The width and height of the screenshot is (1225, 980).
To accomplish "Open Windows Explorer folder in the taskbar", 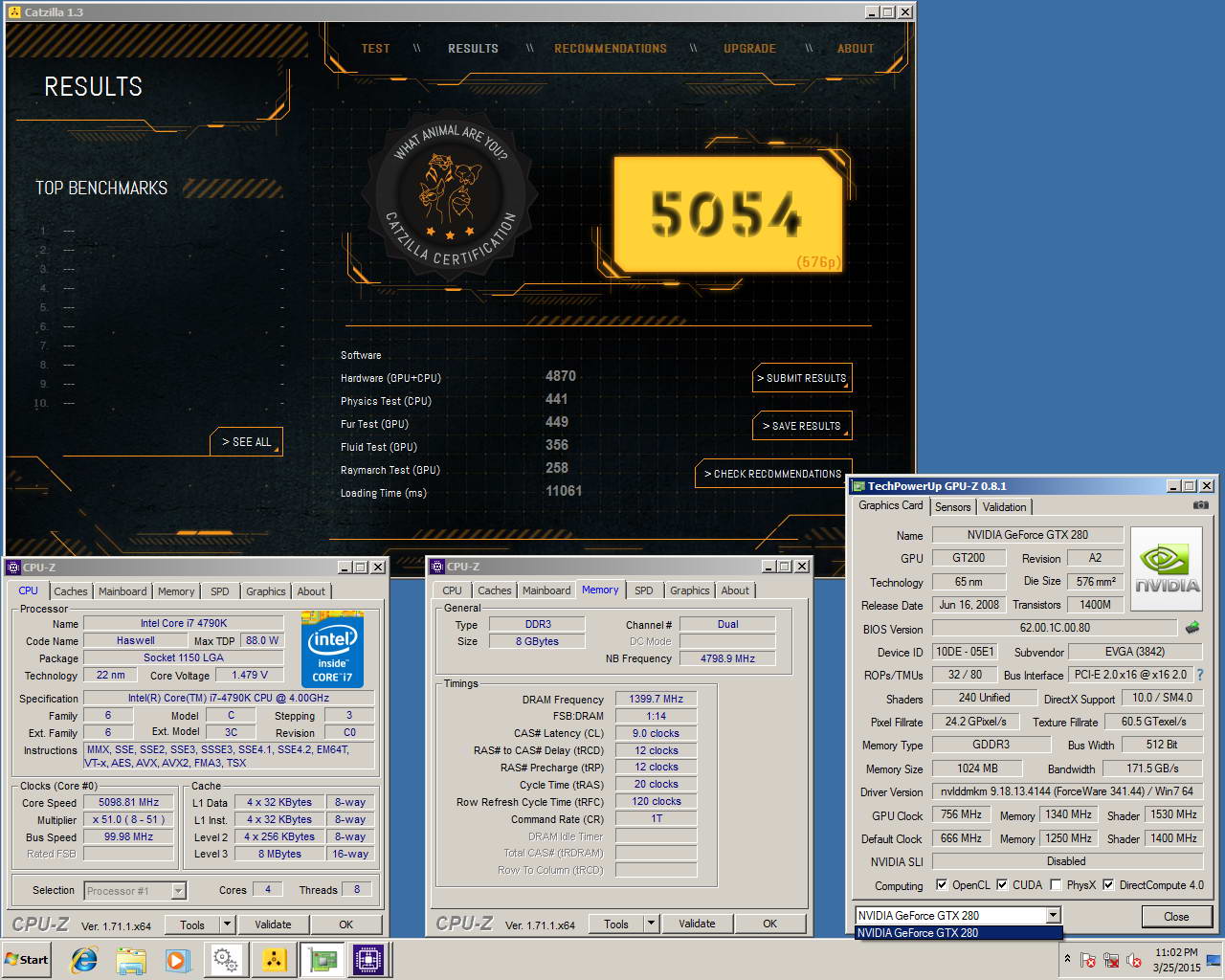I will tap(131, 959).
